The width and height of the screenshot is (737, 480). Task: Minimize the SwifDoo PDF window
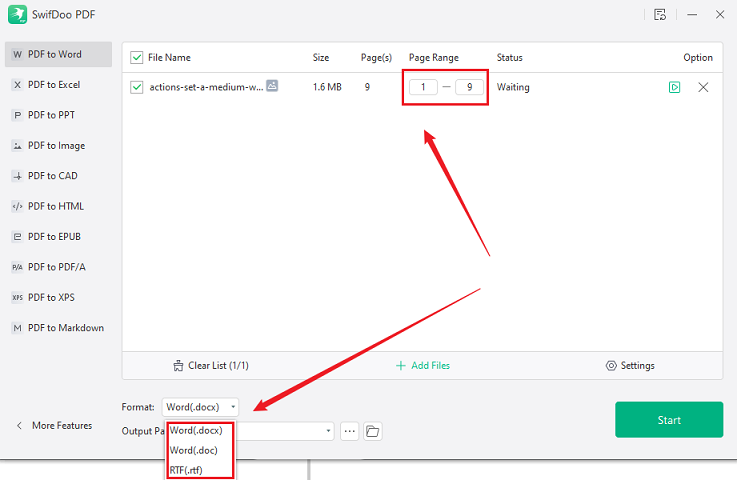(x=692, y=15)
